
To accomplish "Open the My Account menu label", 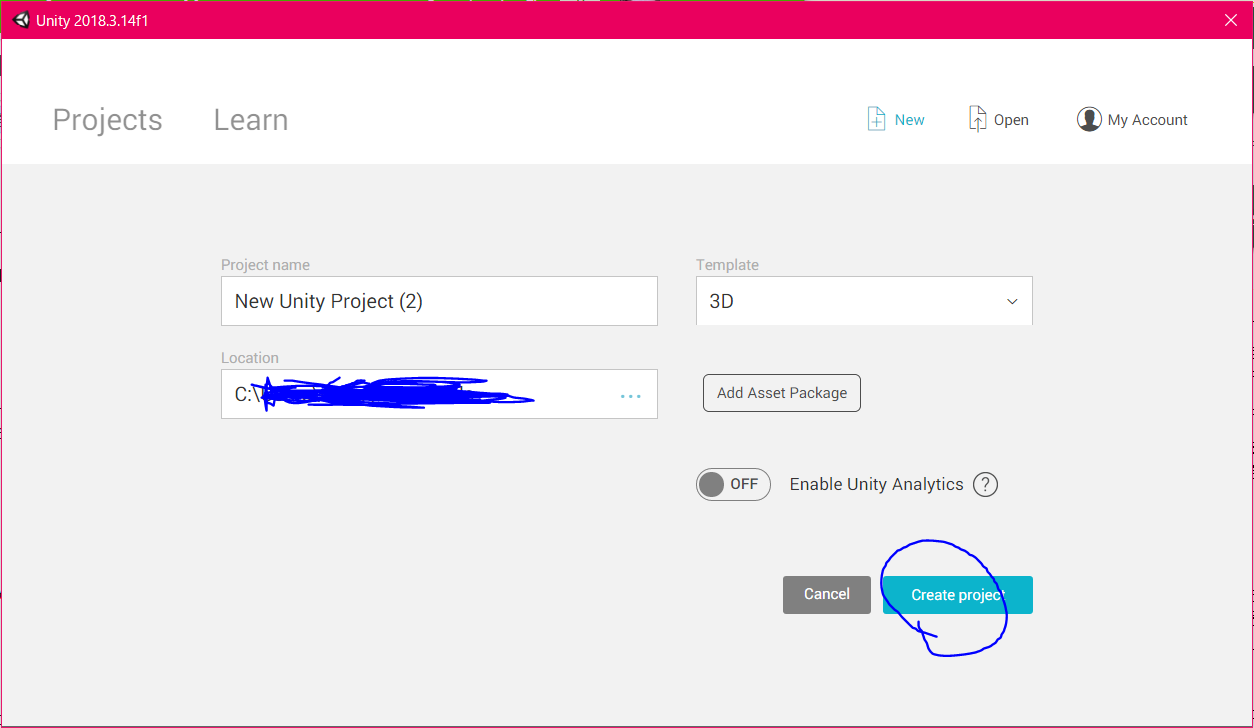I will 1148,120.
